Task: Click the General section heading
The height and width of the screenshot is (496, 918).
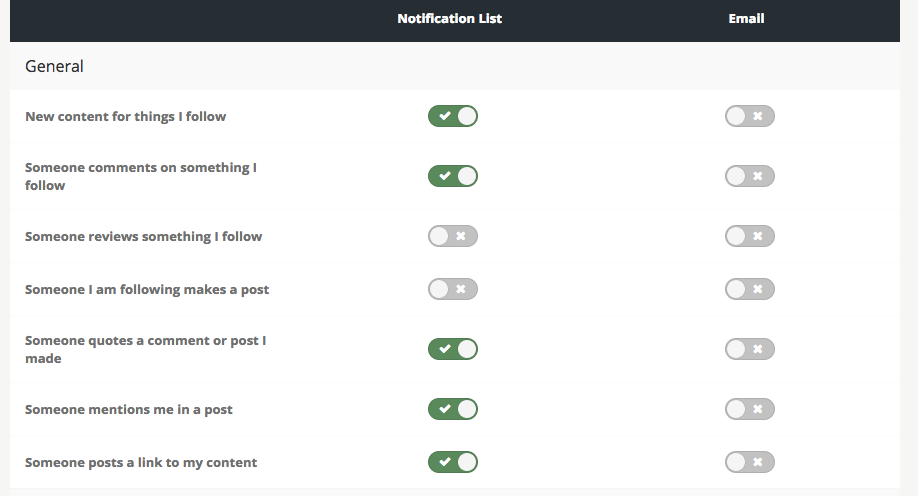Action: tap(54, 67)
